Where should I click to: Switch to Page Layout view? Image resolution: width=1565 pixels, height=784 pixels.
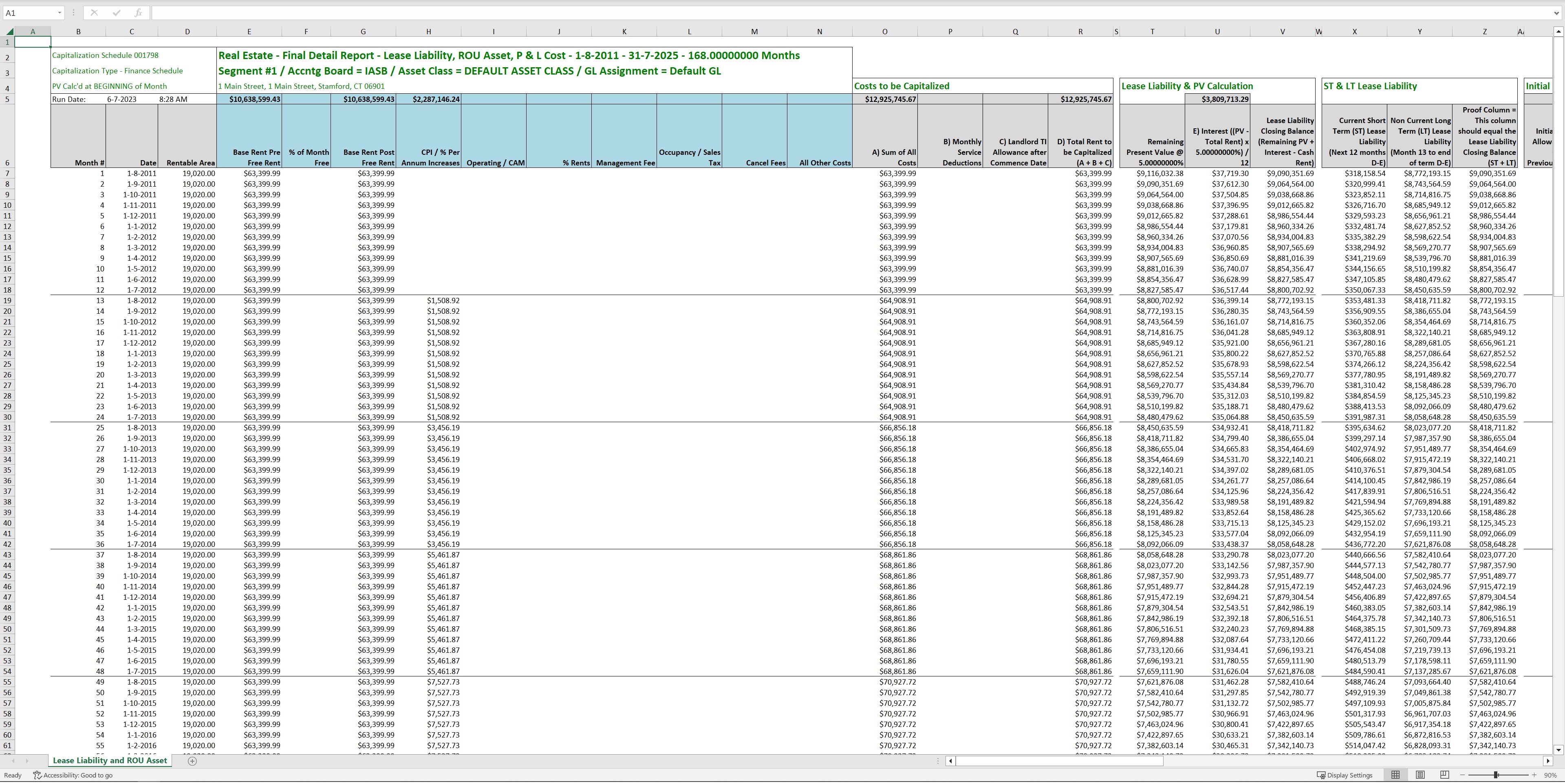pos(1420,775)
